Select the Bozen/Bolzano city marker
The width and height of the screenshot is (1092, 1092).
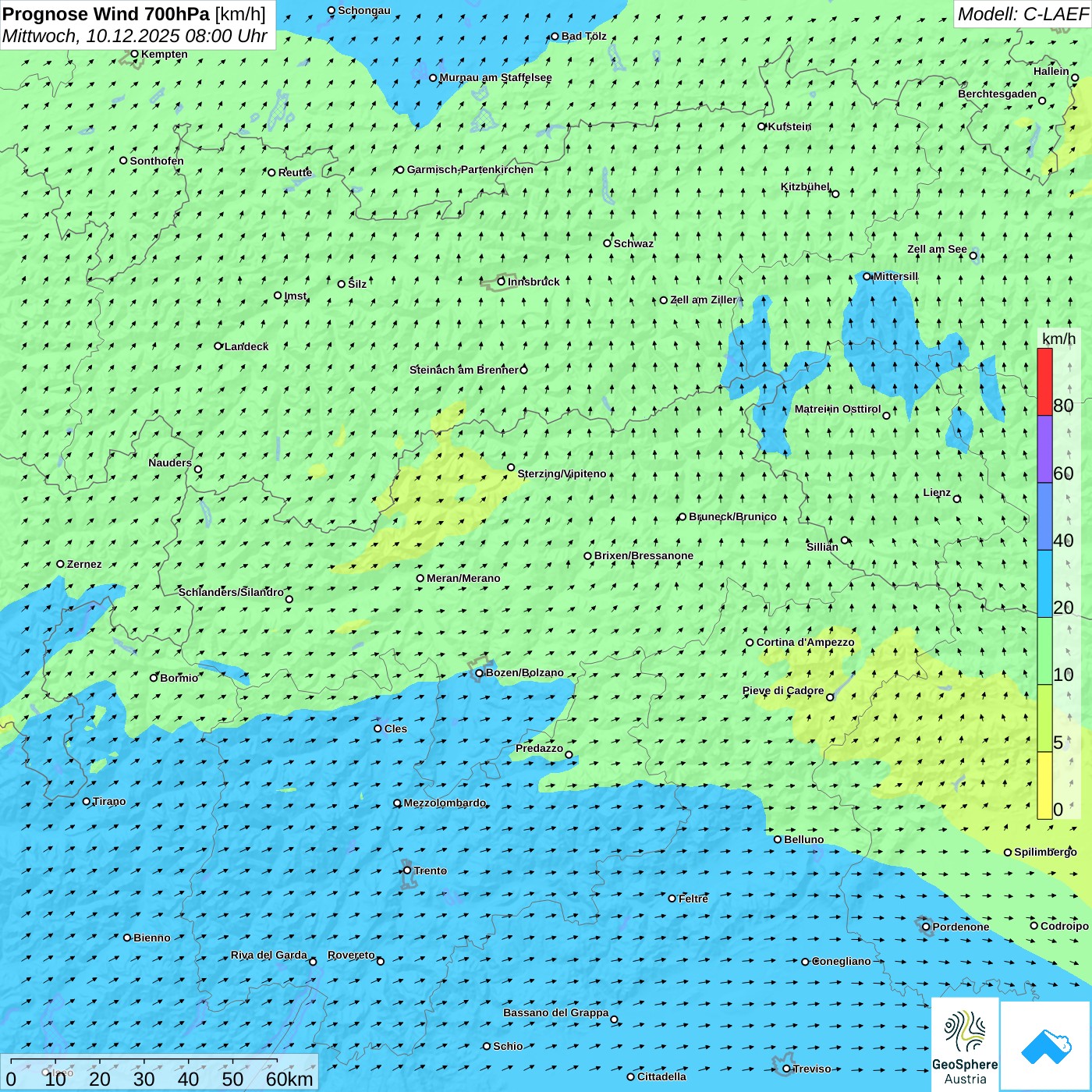pyautogui.click(x=479, y=673)
